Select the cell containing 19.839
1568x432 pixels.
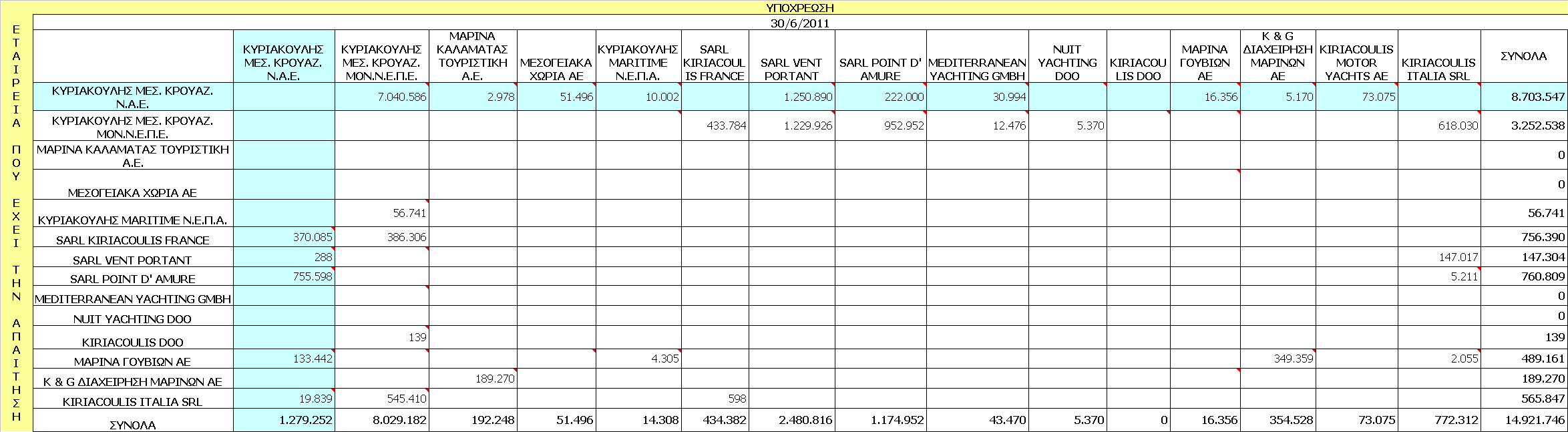(x=284, y=399)
